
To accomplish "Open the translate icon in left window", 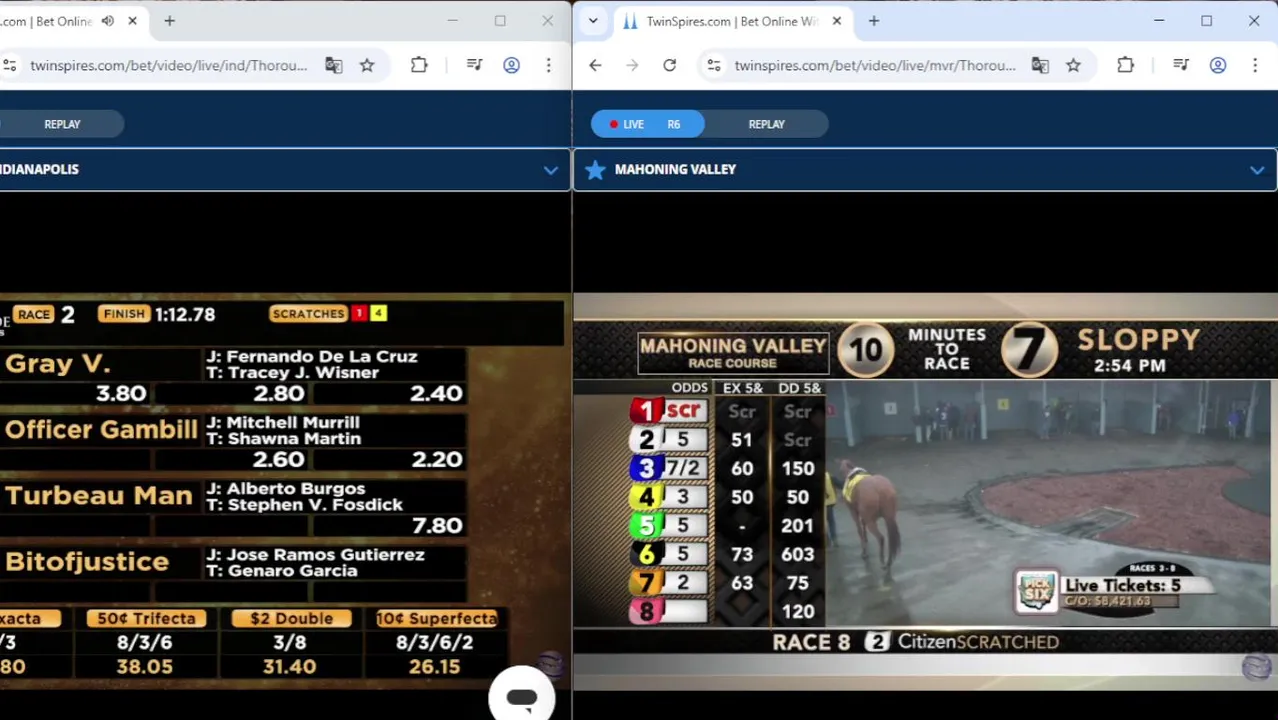I will click(x=333, y=65).
